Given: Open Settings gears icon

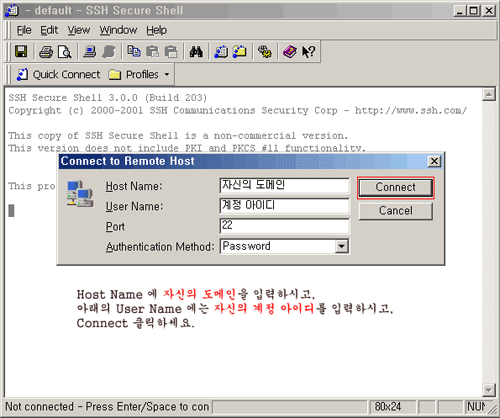Looking at the screenshot, I should point(265,52).
